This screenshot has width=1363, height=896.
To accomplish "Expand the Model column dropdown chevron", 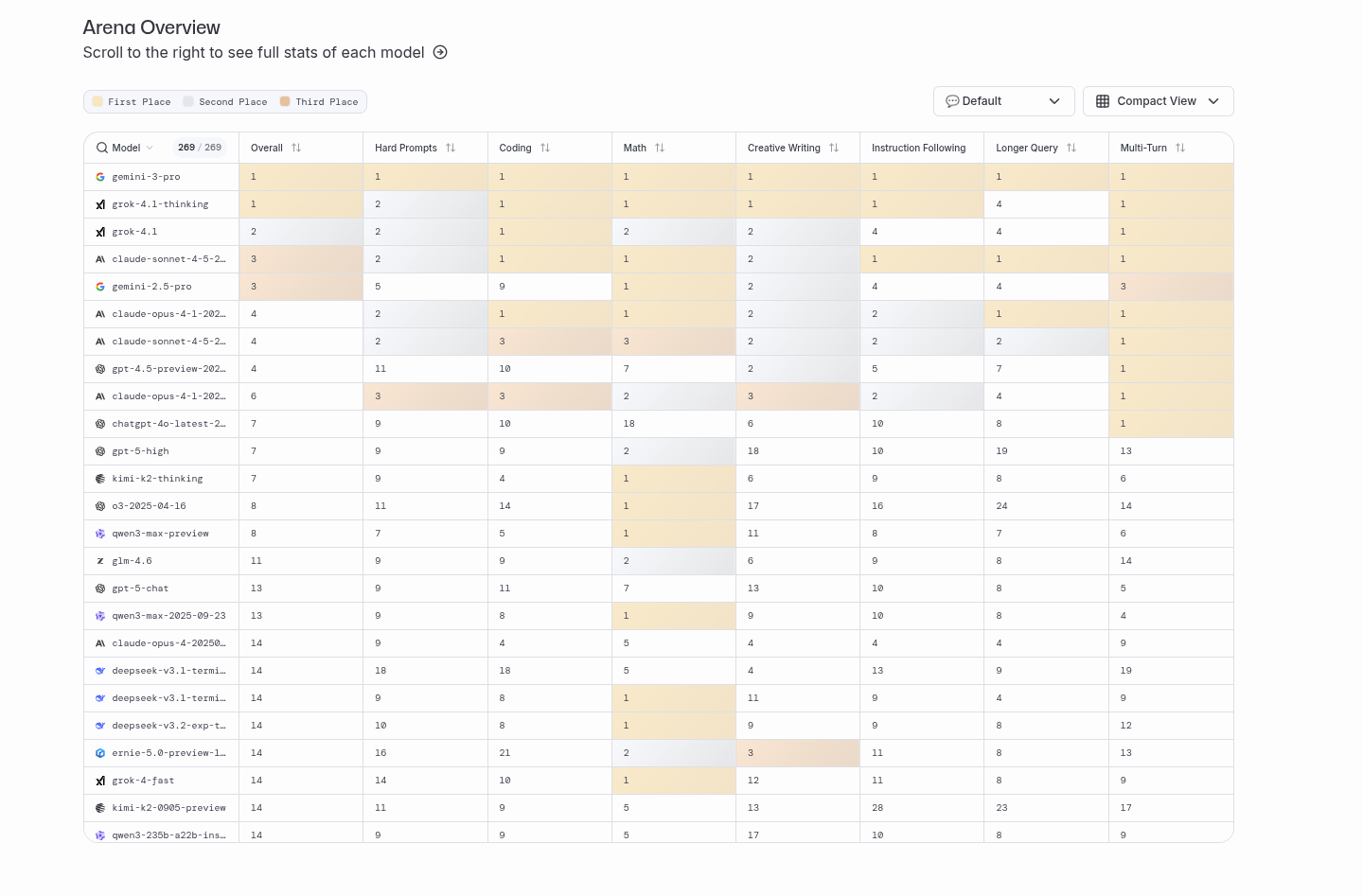I will click(150, 148).
